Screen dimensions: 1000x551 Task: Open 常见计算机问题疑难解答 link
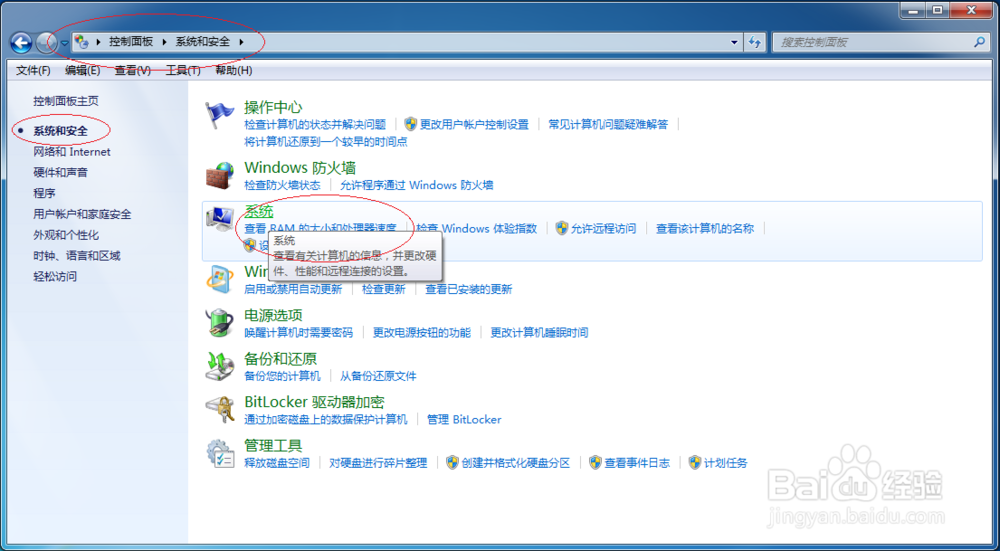pos(608,124)
